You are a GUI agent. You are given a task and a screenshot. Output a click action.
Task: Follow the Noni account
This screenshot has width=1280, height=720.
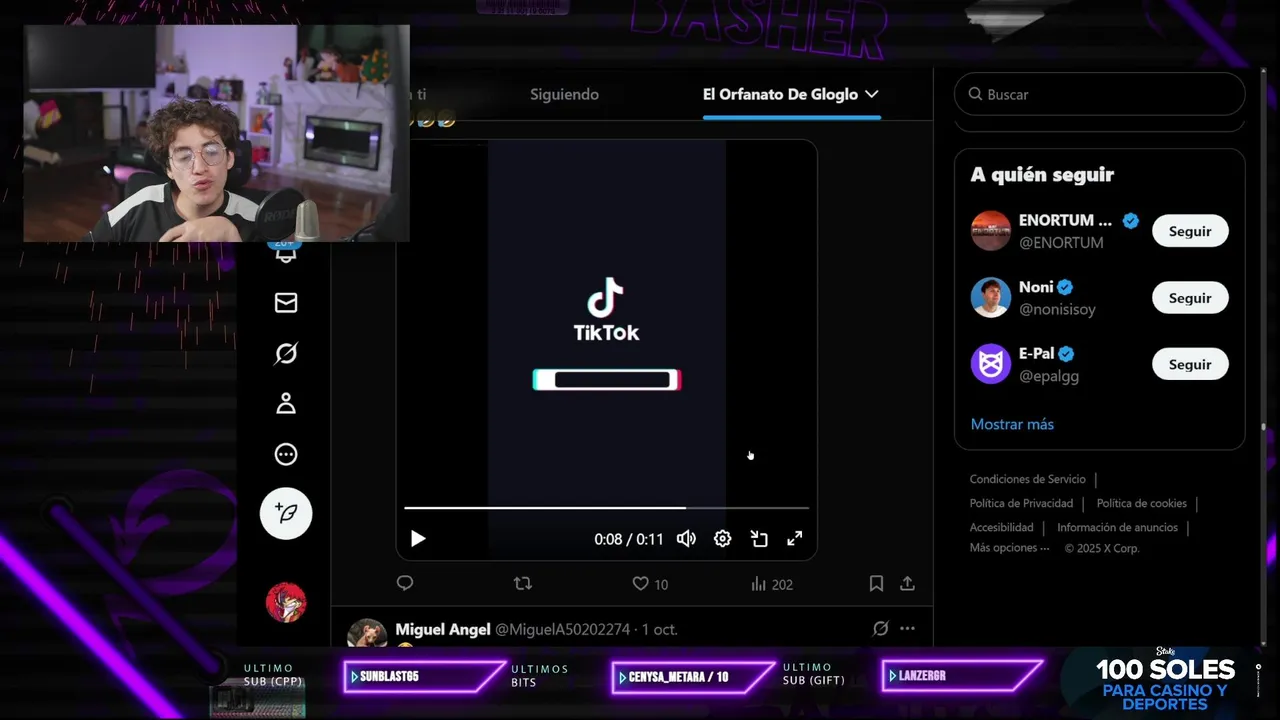(x=1190, y=298)
